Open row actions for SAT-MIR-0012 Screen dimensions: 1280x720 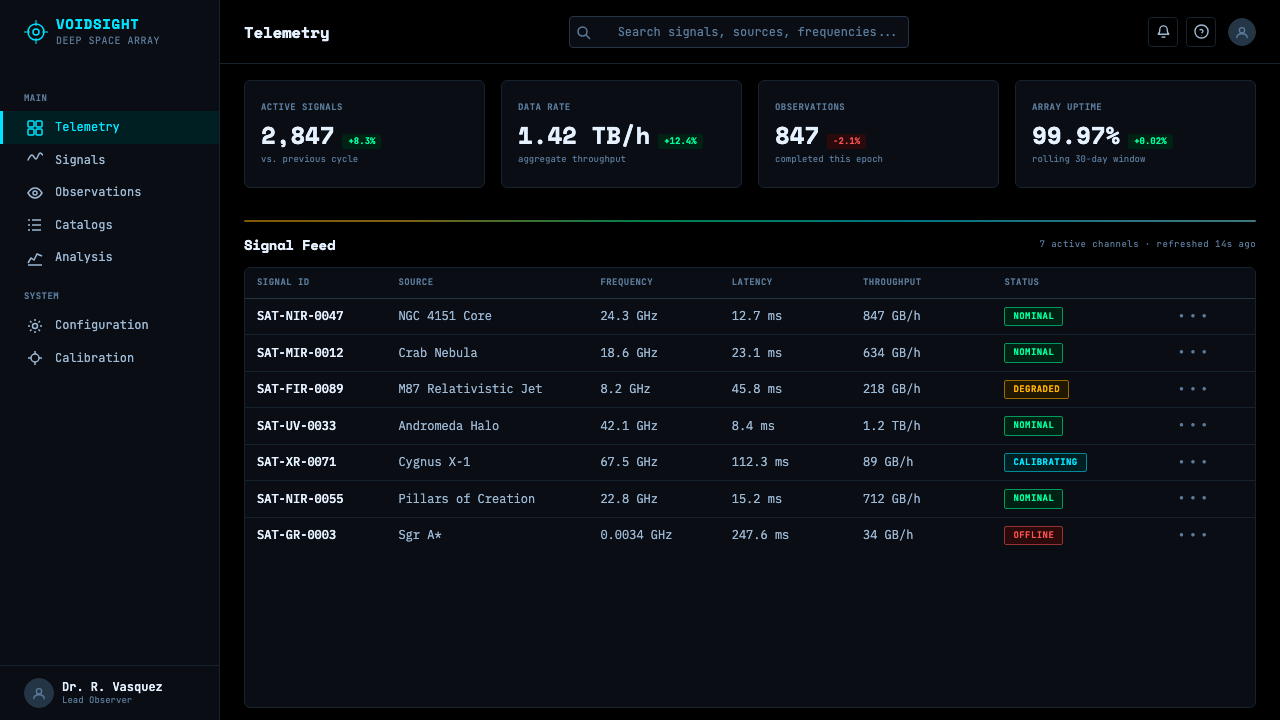click(x=1193, y=352)
